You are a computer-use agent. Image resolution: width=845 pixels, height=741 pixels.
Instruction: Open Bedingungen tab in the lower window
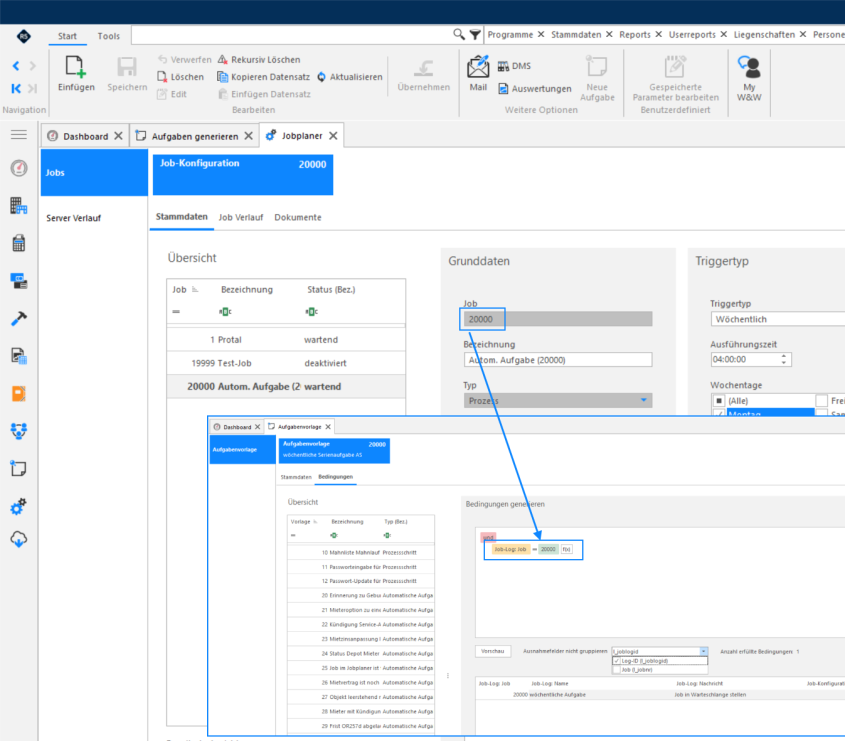point(335,477)
